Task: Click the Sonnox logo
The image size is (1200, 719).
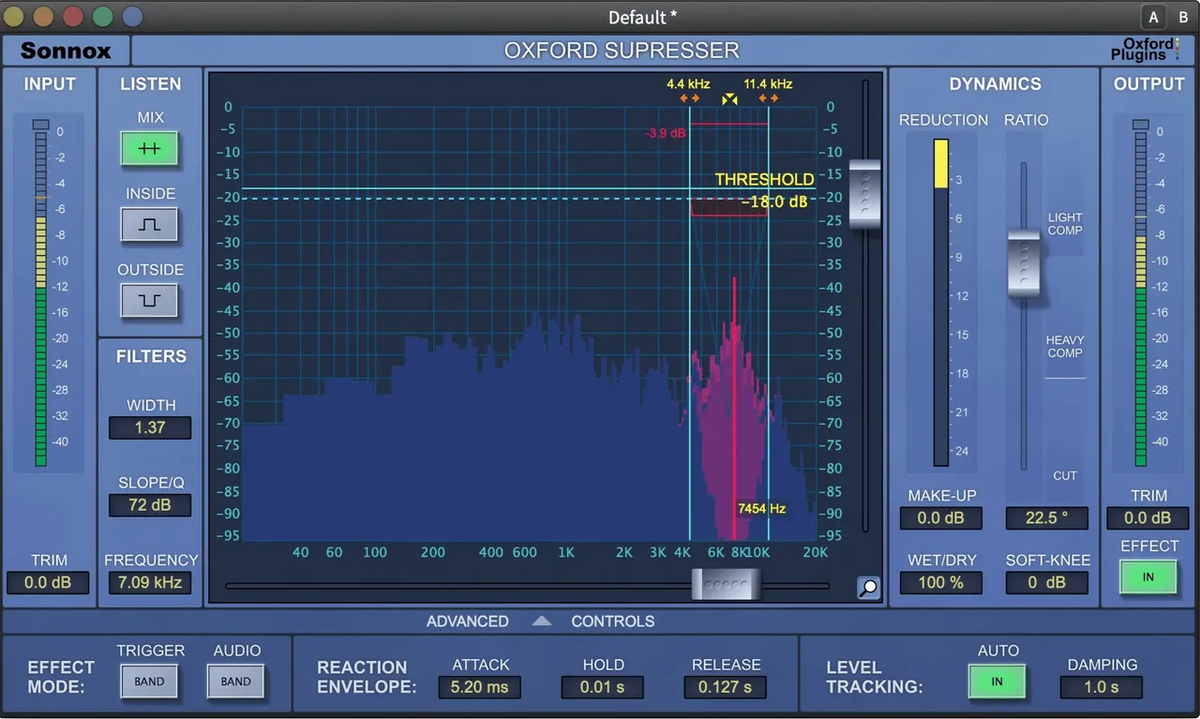Action: (66, 51)
